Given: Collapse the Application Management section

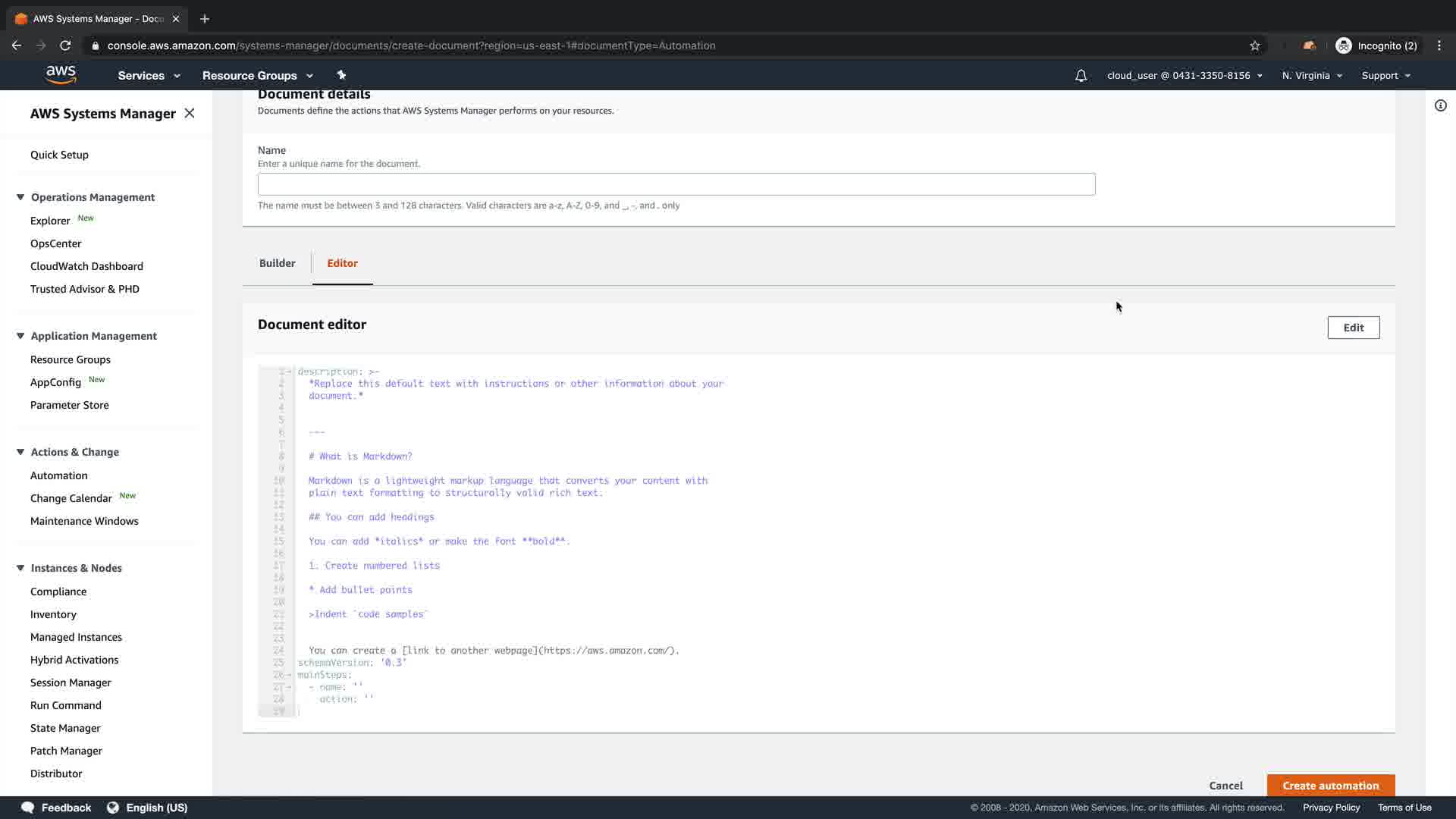Looking at the screenshot, I should (20, 336).
